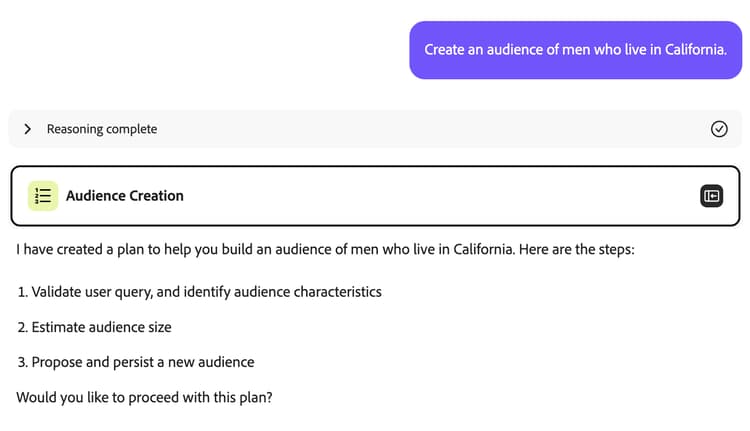Select step 2 "Estimate audience size"
The image size is (750, 431).
[100, 327]
